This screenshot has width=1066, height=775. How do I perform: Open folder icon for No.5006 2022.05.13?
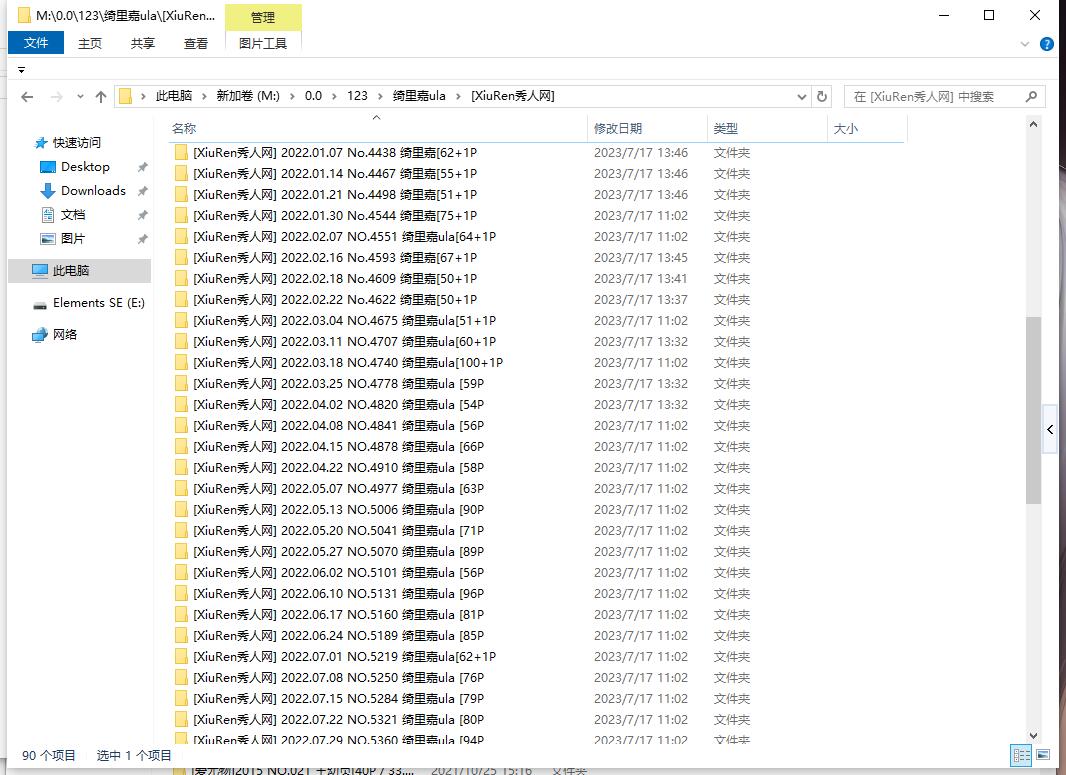click(181, 510)
